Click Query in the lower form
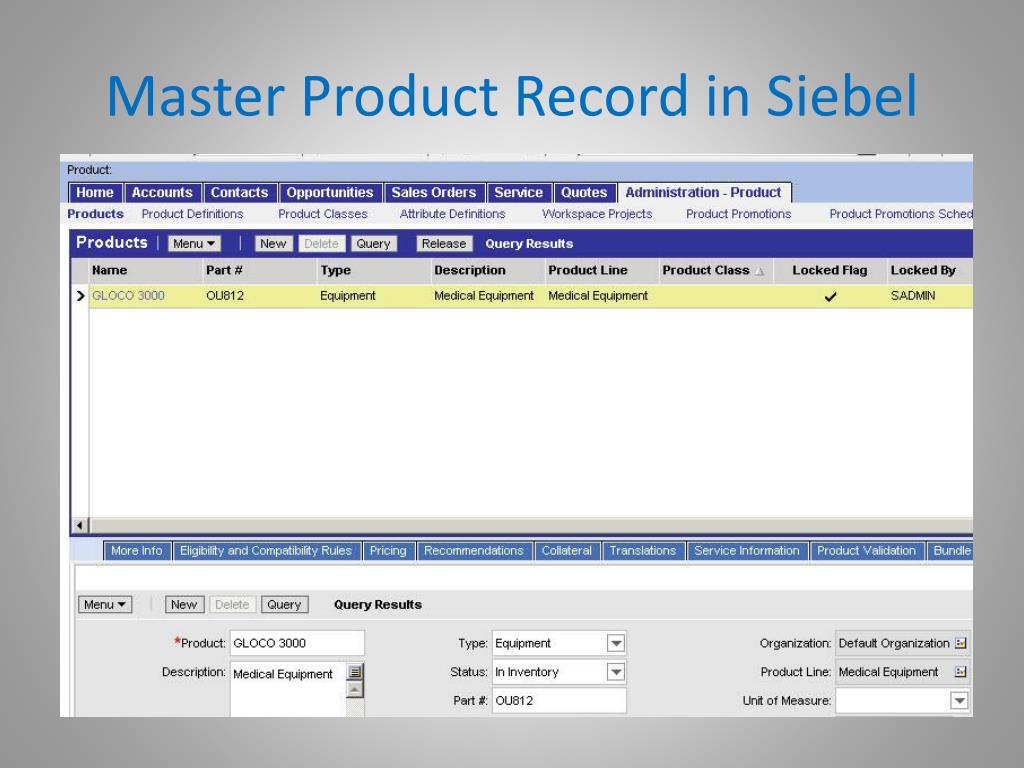Image resolution: width=1024 pixels, height=768 pixels. pos(284,605)
